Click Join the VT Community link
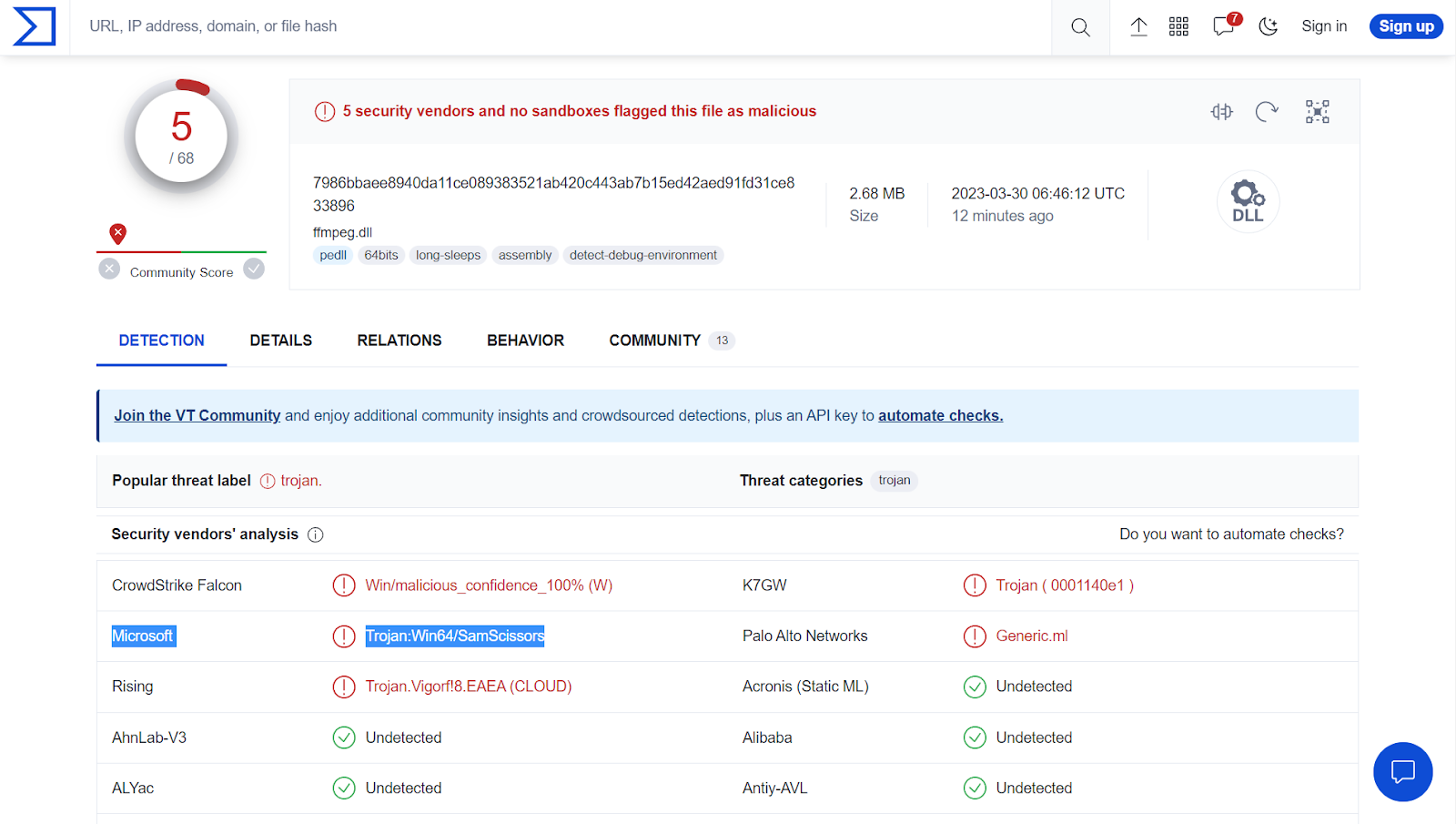Viewport: 1456px width, 824px height. [197, 416]
